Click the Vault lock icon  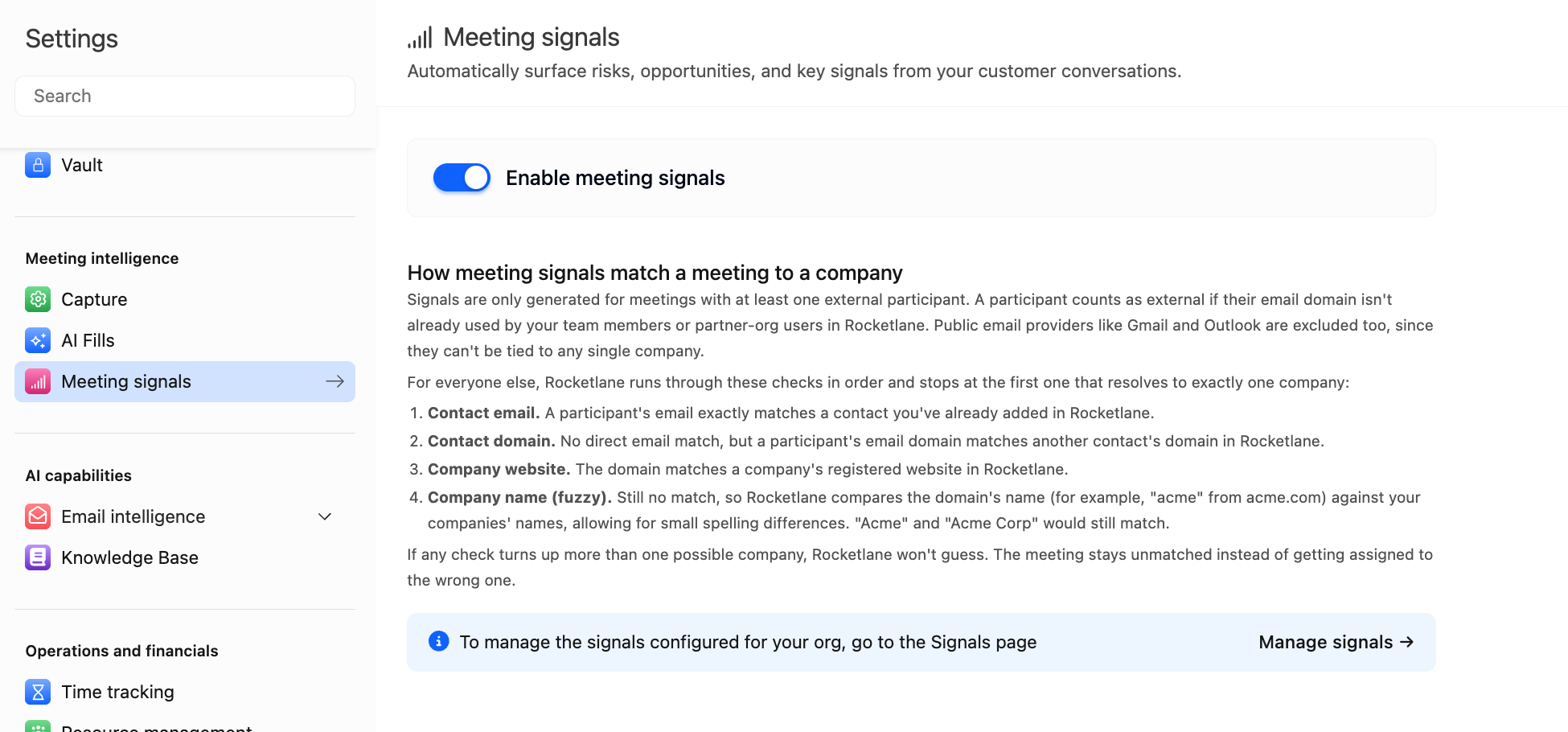pyautogui.click(x=38, y=165)
